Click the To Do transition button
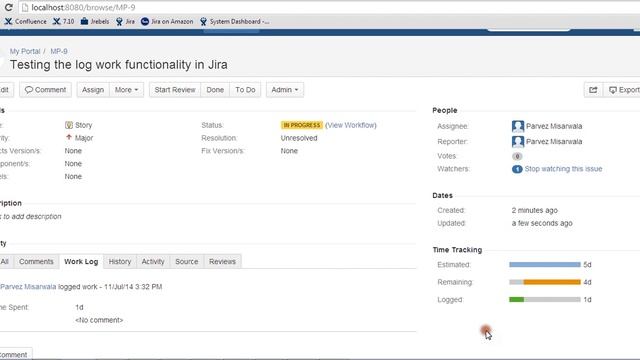This screenshot has height=360, width=640. click(x=245, y=90)
